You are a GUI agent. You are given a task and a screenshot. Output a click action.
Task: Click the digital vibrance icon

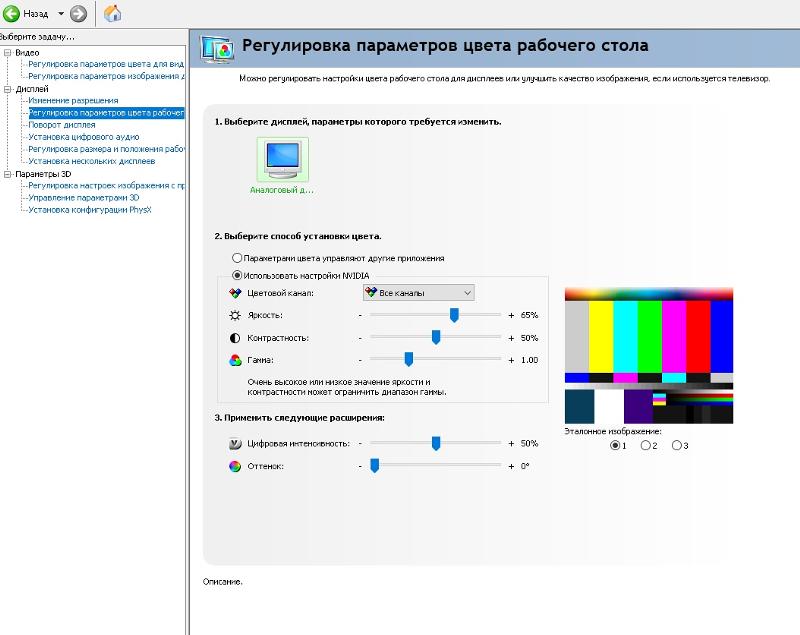(x=235, y=444)
